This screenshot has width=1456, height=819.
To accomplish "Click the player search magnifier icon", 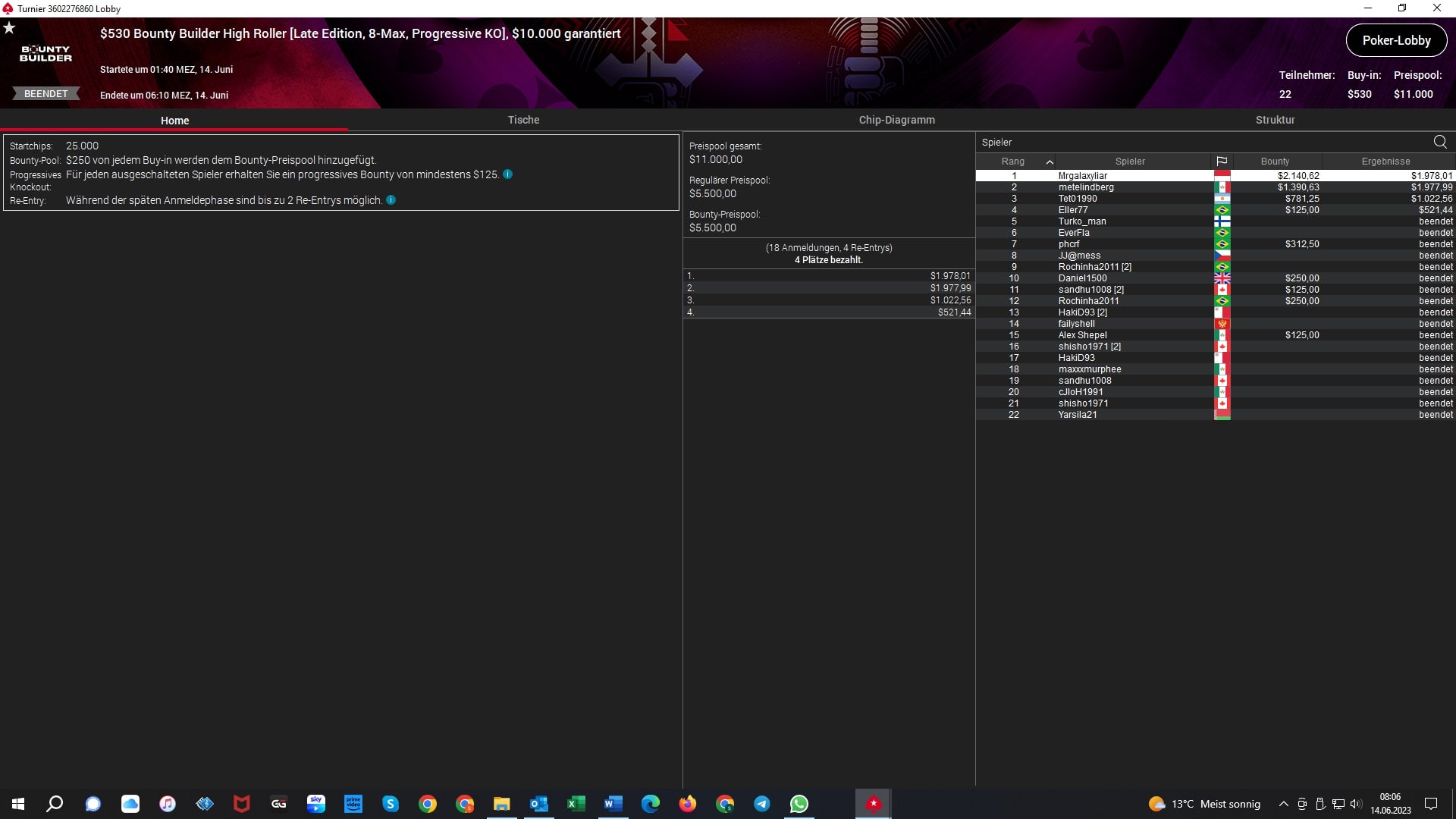I will tap(1439, 142).
